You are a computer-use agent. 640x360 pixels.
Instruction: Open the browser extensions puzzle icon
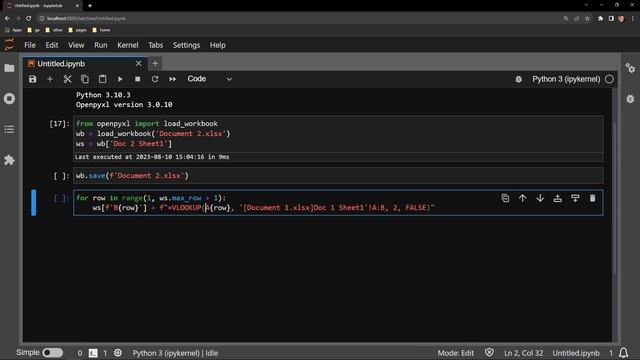click(600, 18)
